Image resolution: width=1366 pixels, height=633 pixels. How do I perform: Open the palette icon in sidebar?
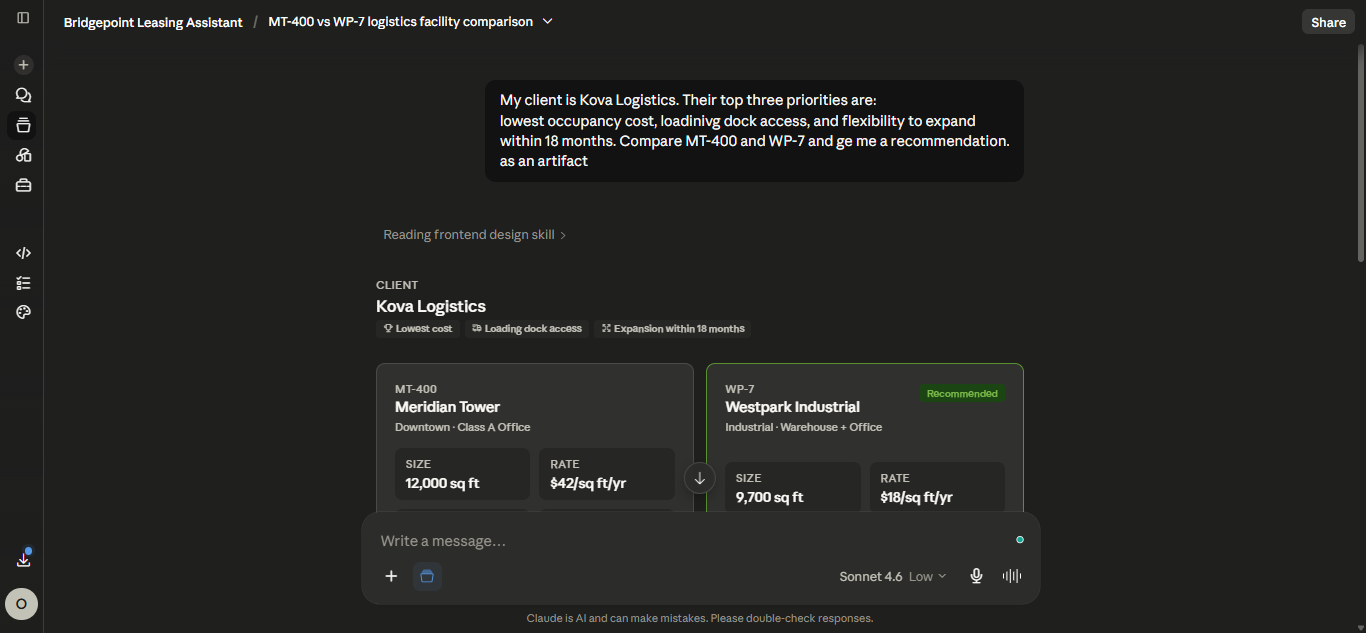click(x=23, y=312)
